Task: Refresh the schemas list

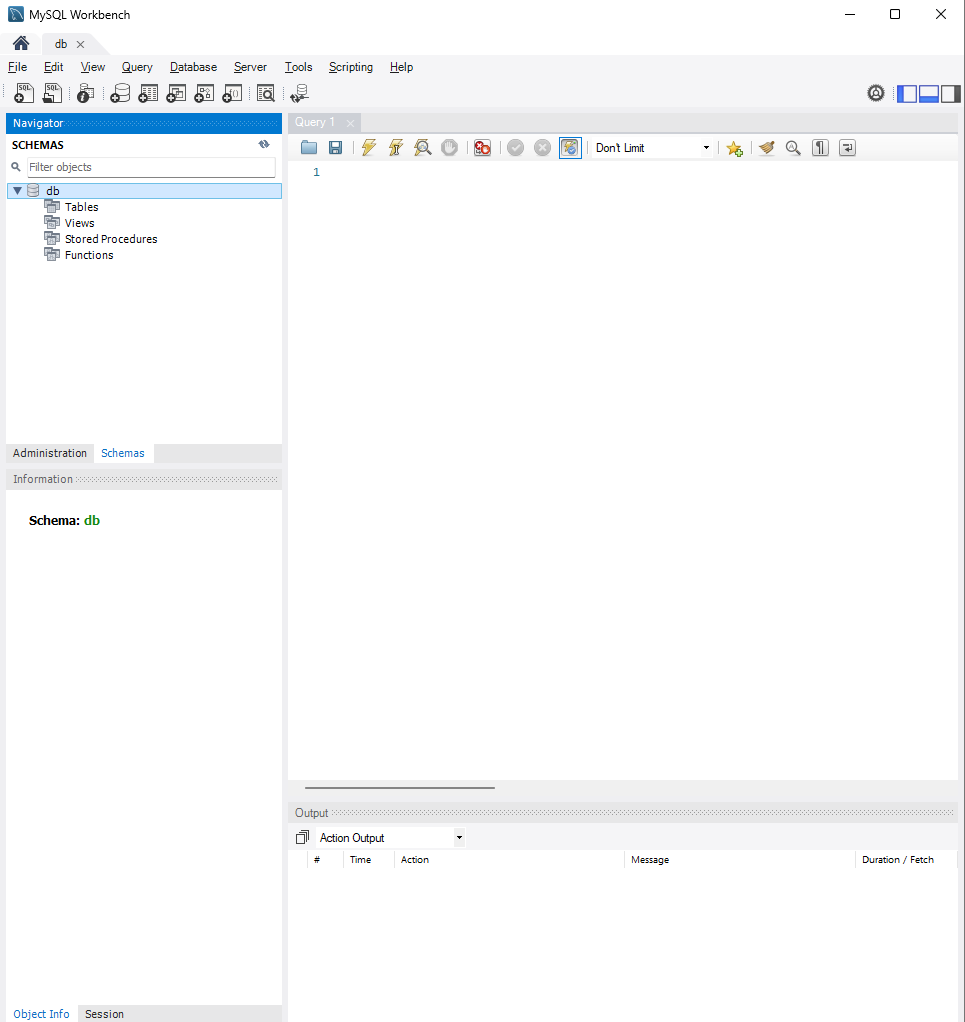Action: [x=264, y=144]
